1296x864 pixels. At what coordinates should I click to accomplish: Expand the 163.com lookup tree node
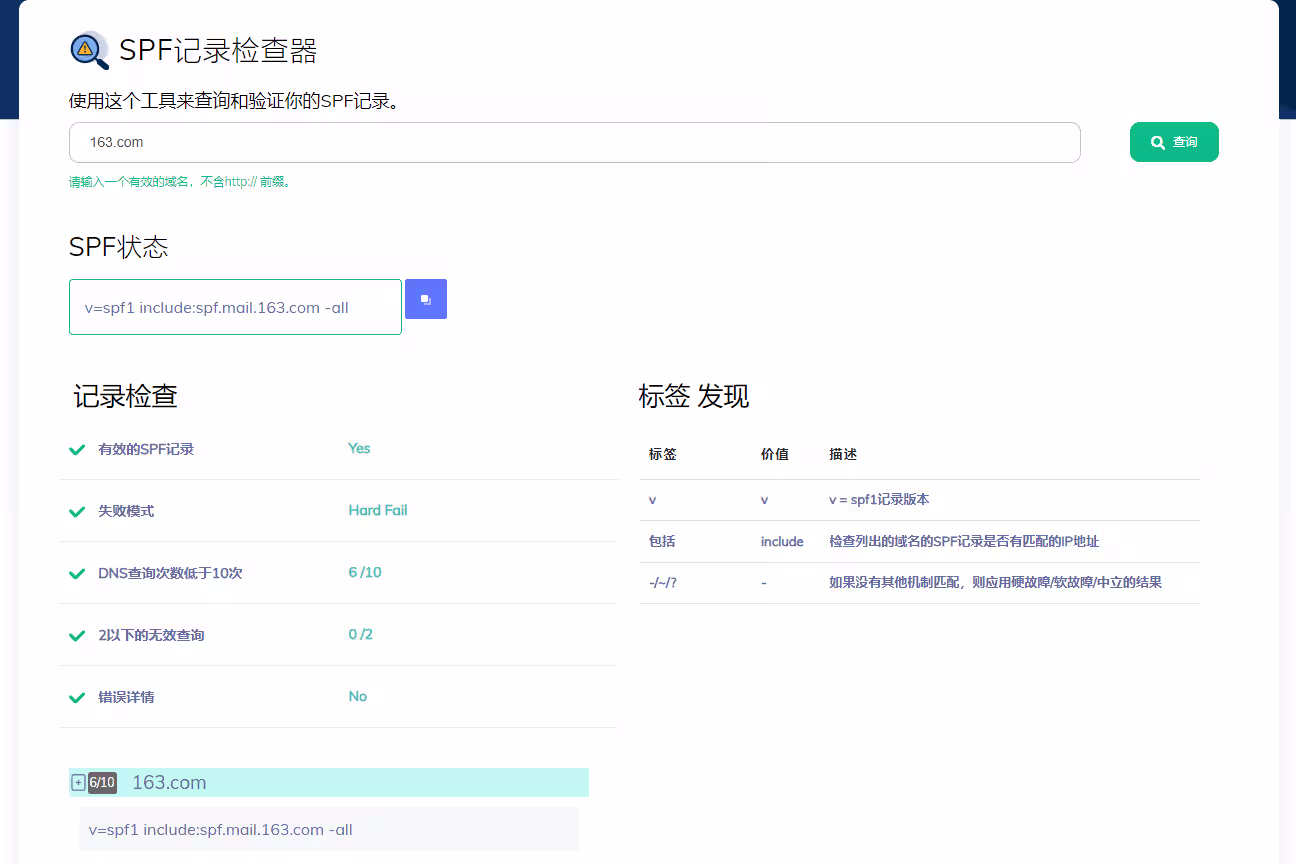click(x=78, y=783)
